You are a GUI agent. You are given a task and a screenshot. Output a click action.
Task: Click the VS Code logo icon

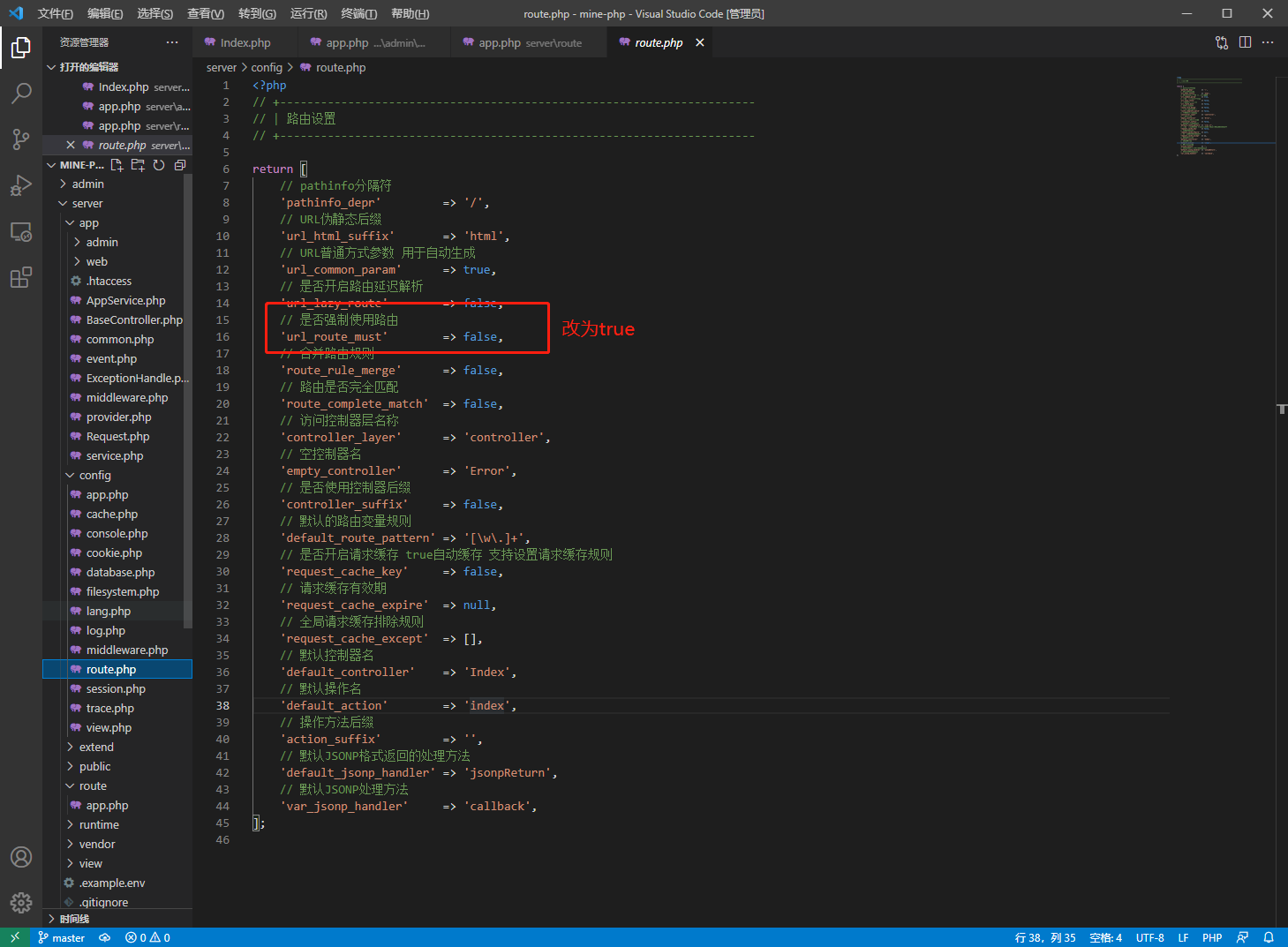click(x=15, y=13)
